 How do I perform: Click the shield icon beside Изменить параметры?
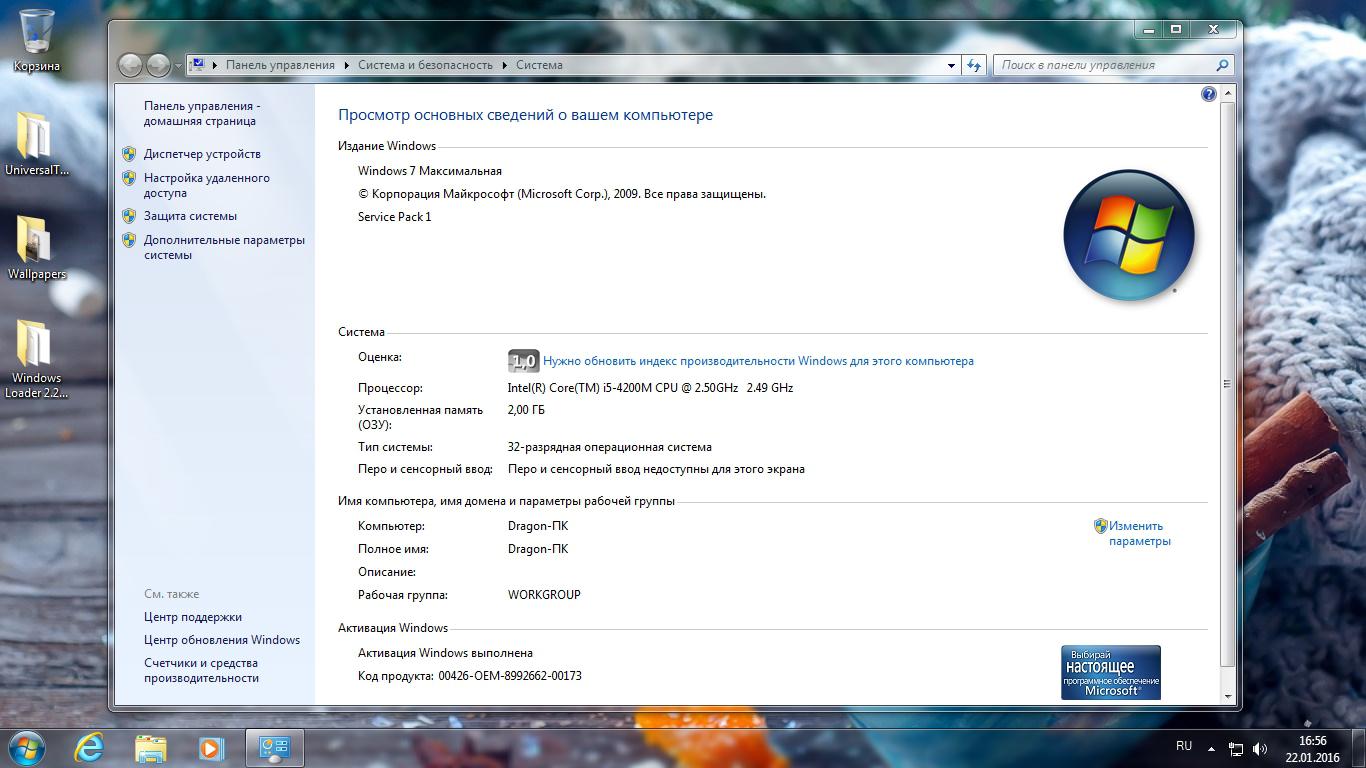click(1100, 526)
